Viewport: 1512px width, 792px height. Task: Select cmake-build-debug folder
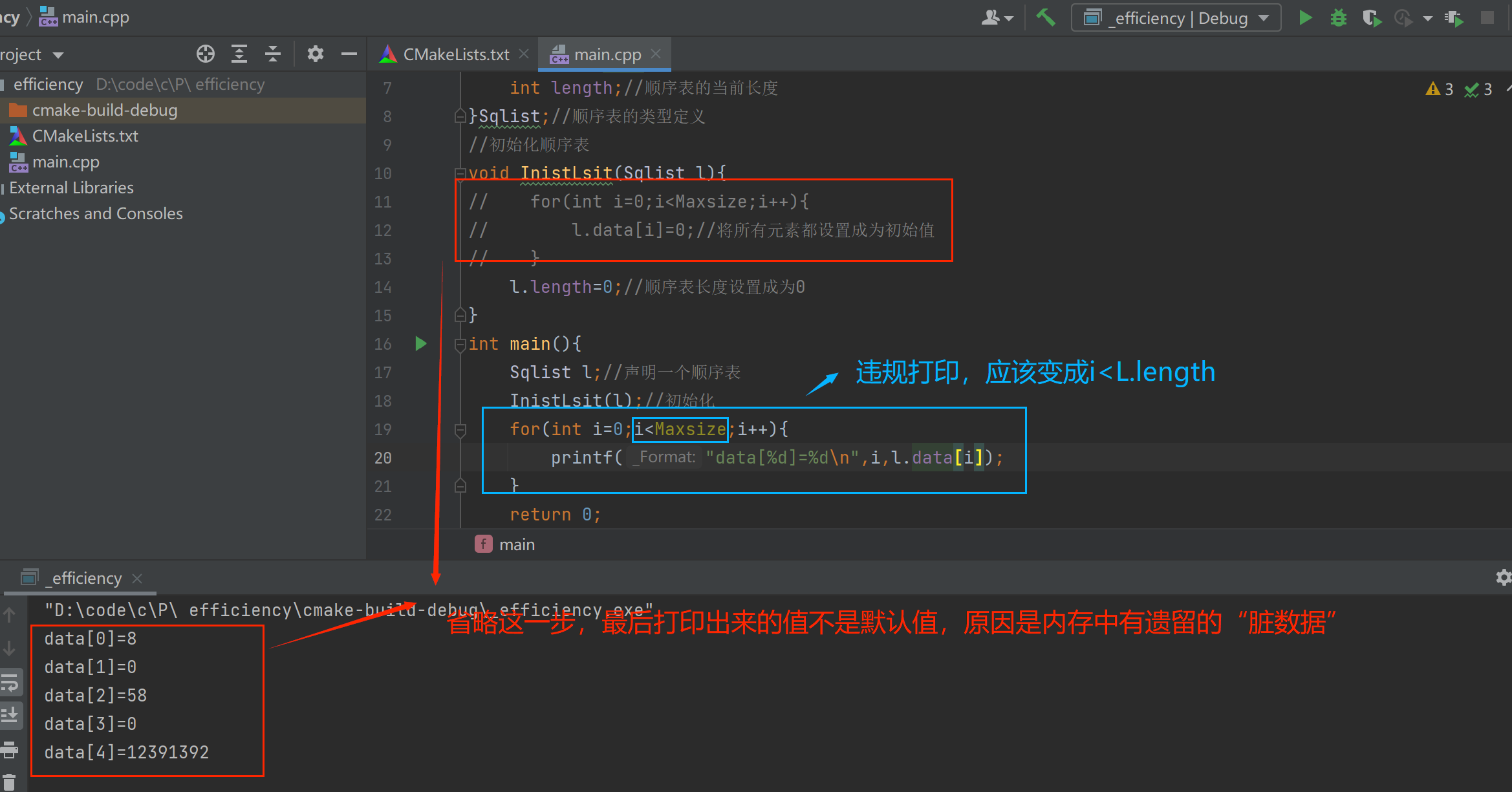pos(104,111)
